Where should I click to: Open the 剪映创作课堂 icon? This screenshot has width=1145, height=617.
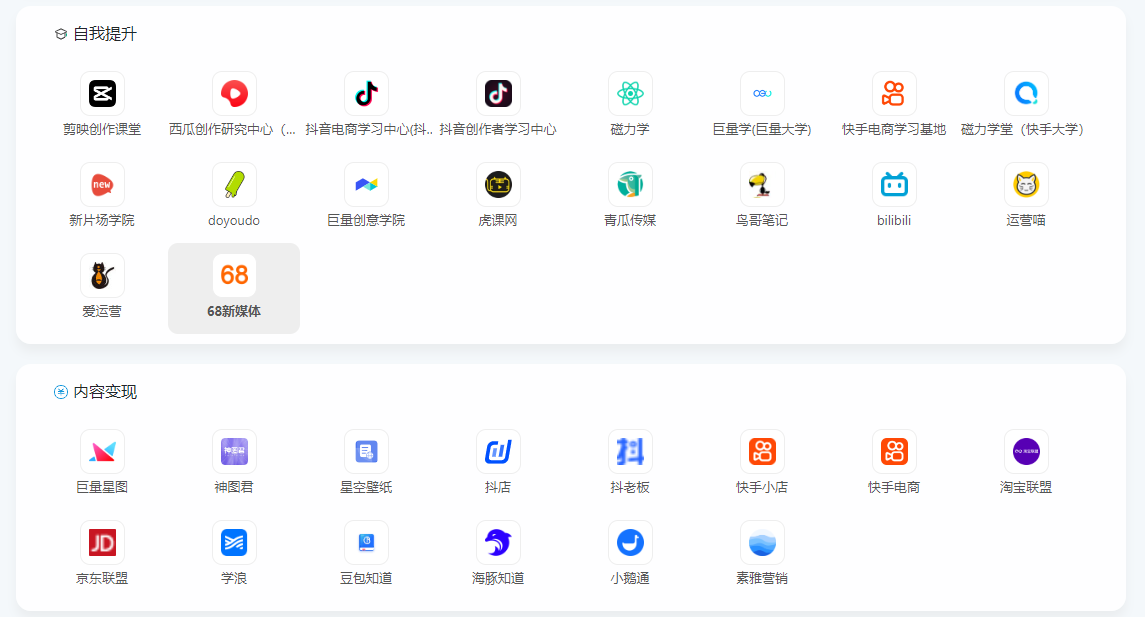[102, 93]
